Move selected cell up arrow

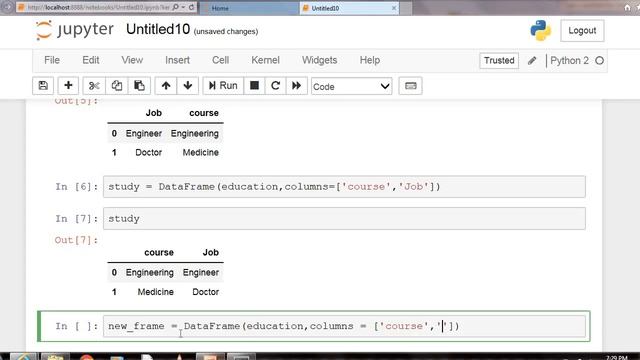click(x=166, y=86)
